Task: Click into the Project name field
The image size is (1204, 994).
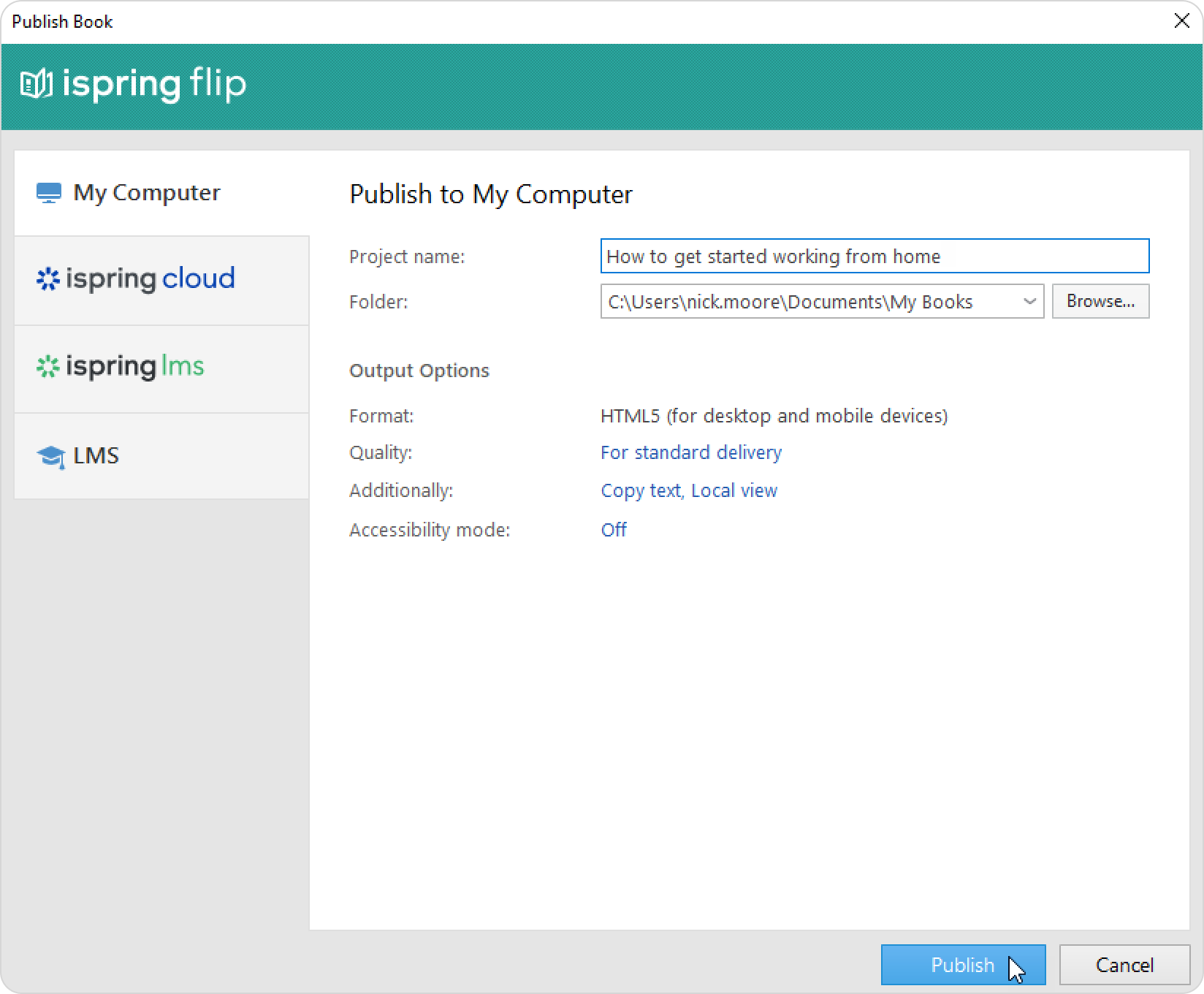Action: [x=874, y=257]
